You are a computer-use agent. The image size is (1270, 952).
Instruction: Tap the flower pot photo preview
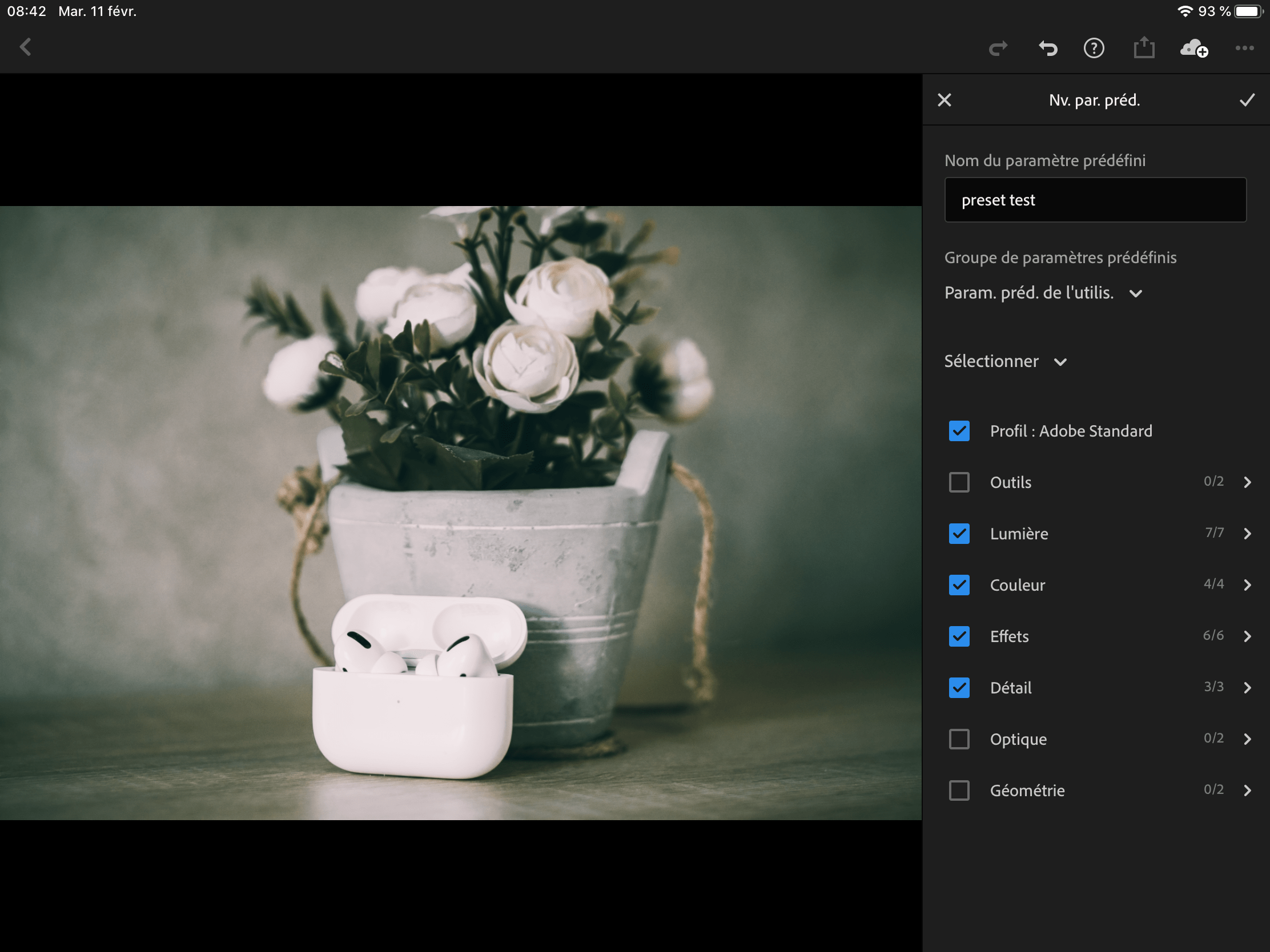[460, 513]
